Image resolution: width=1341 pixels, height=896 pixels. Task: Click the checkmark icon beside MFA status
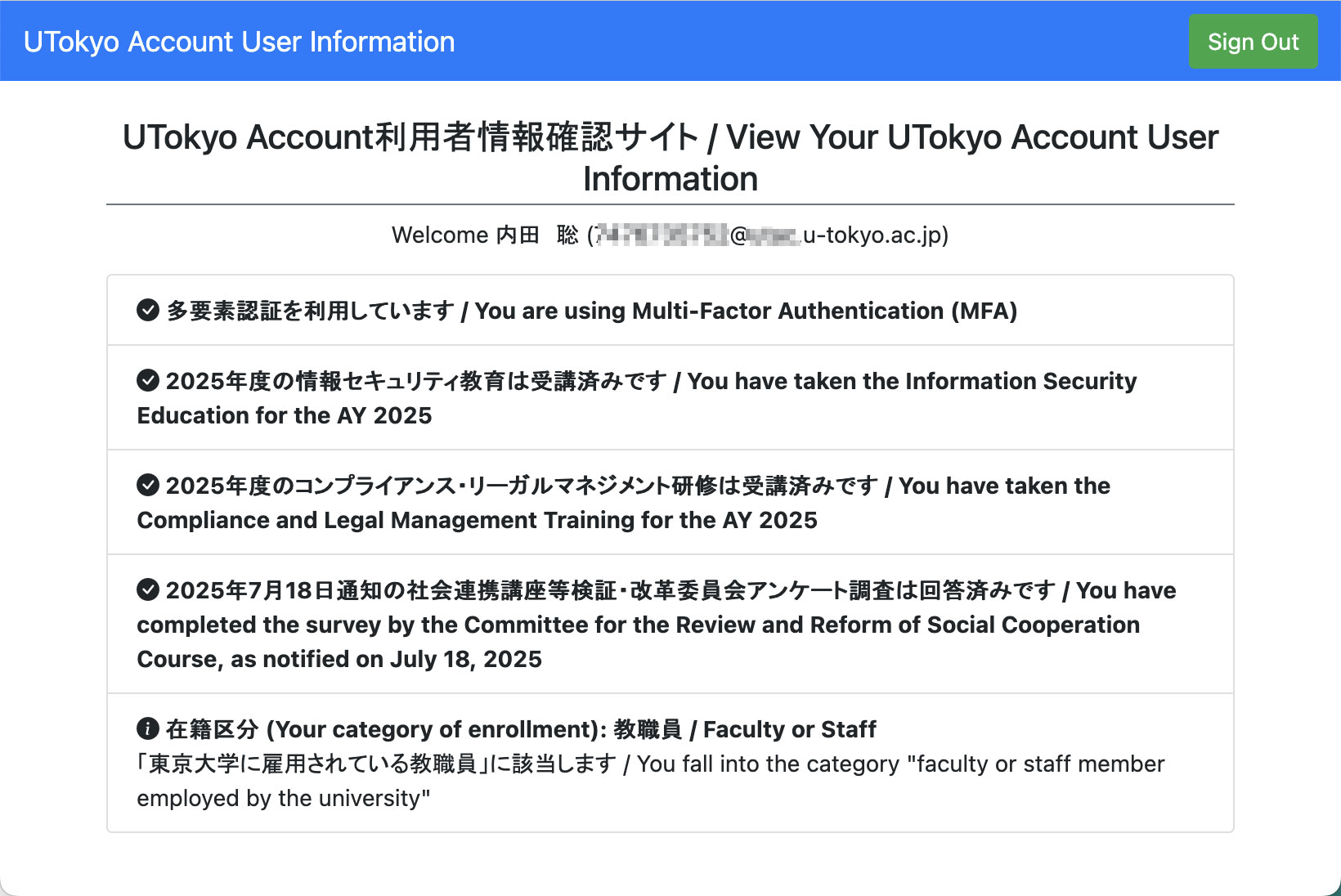pyautogui.click(x=148, y=311)
